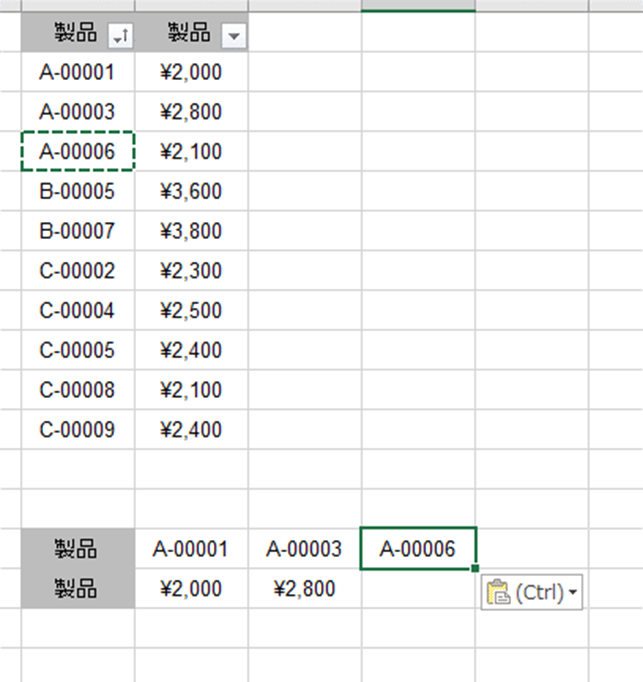
Task: Select cell B-00007
Action: (78, 231)
